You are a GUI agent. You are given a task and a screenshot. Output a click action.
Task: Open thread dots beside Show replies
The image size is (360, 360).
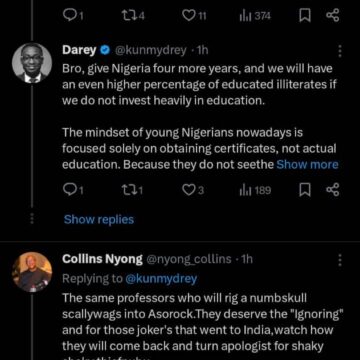(x=32, y=219)
